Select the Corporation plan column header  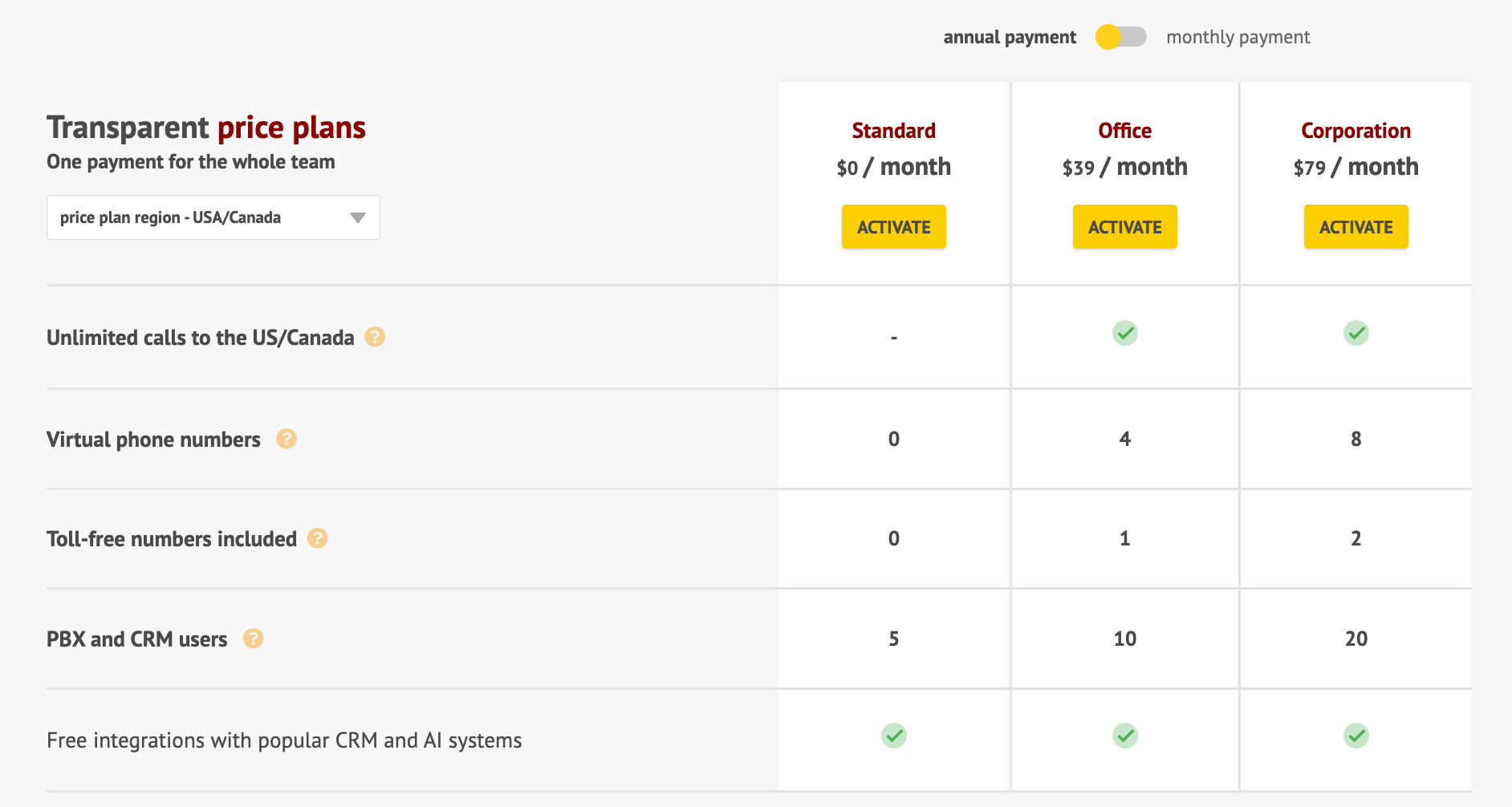tap(1356, 130)
